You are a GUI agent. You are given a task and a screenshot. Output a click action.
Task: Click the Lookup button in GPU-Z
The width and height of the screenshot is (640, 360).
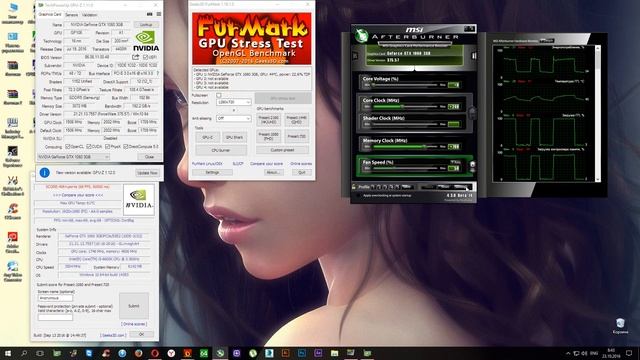[x=146, y=24]
